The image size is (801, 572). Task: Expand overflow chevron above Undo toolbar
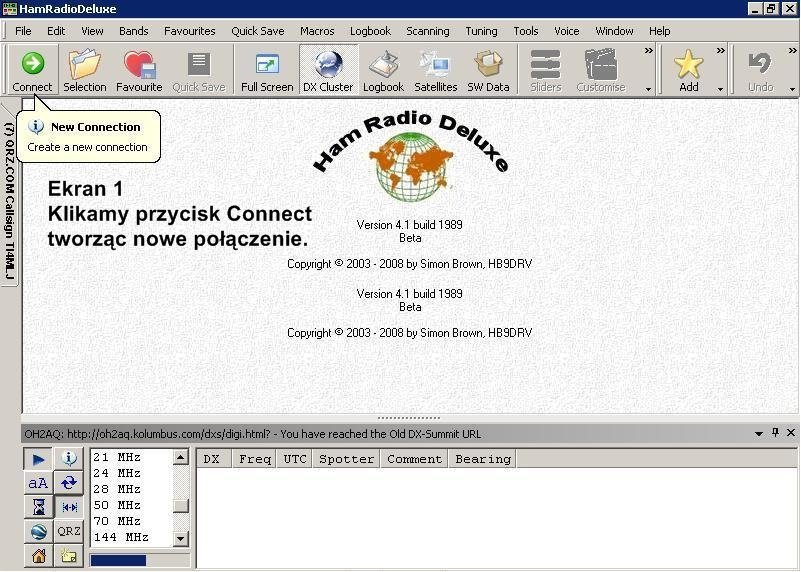(x=792, y=51)
